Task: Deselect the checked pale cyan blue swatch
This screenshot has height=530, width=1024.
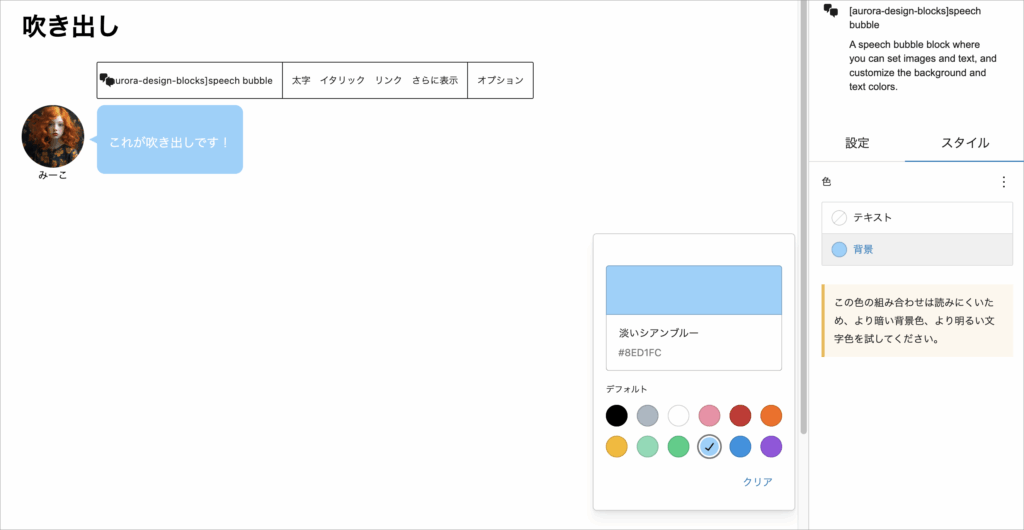Action: tap(709, 446)
